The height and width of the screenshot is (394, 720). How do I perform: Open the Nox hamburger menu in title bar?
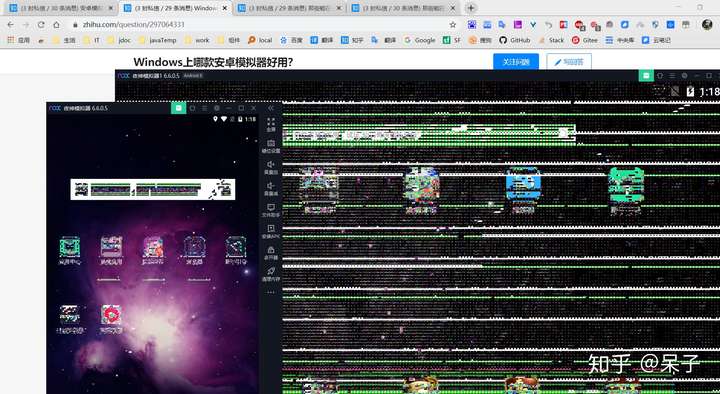(205, 108)
